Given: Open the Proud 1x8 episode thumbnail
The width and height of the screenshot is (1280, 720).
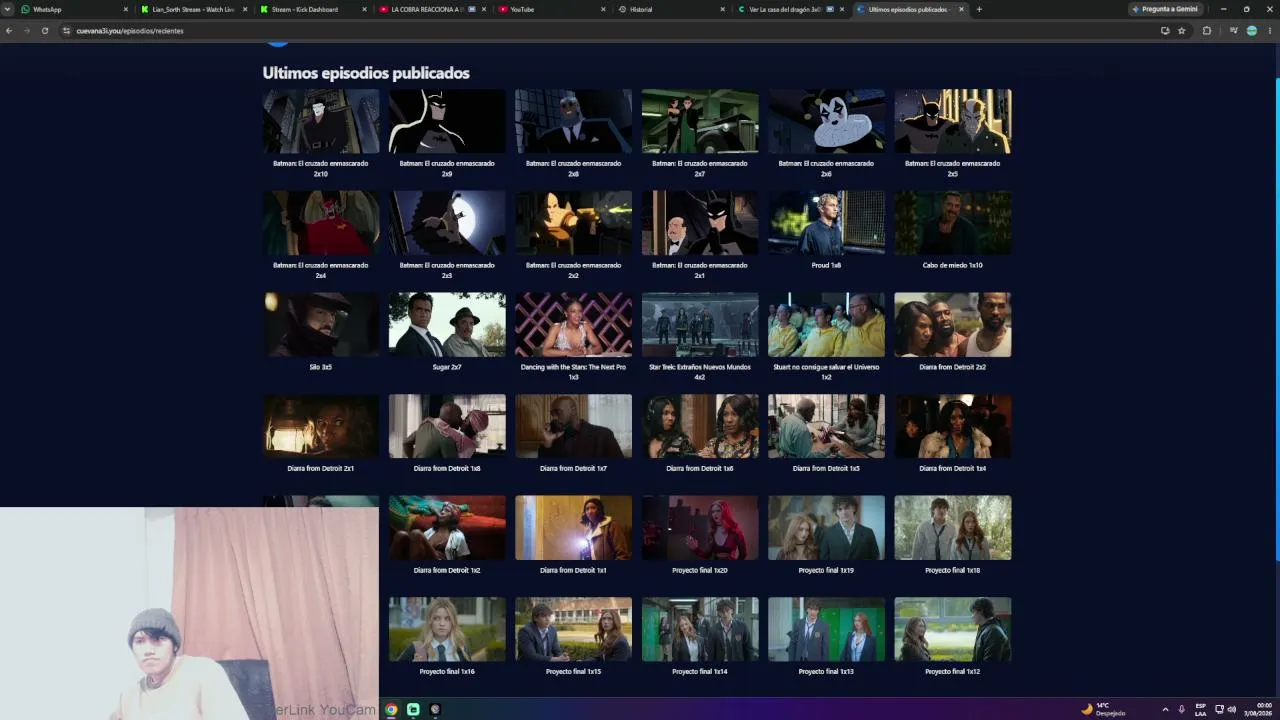Looking at the screenshot, I should click(826, 223).
